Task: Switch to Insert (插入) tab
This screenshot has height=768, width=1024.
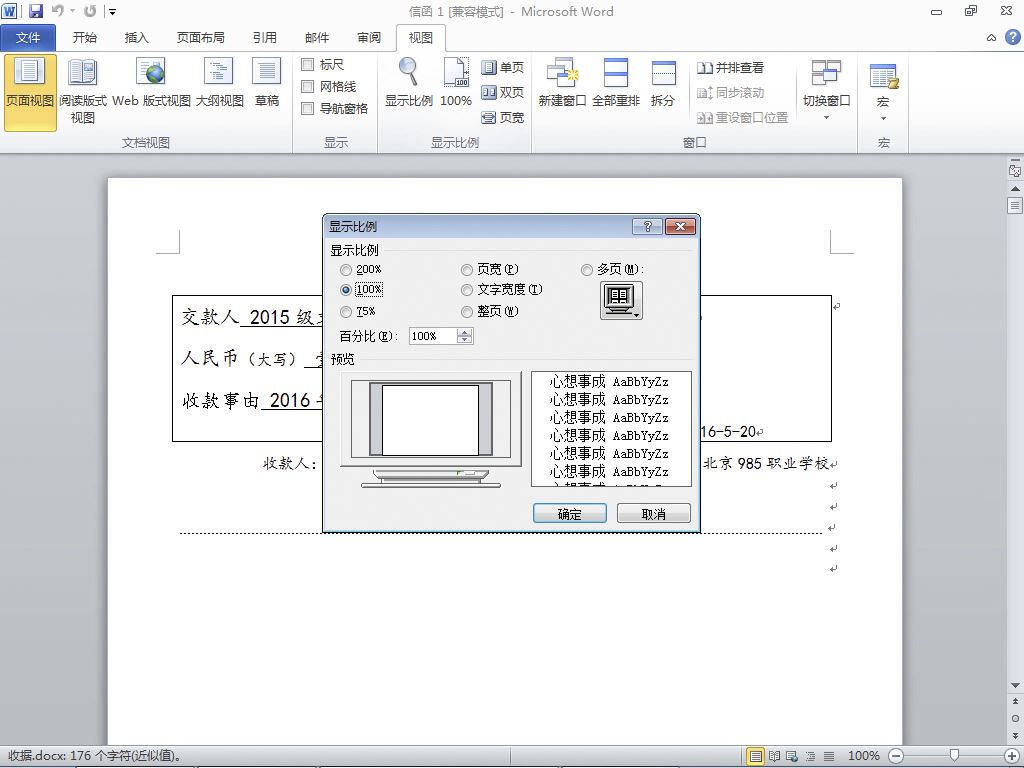Action: click(136, 38)
